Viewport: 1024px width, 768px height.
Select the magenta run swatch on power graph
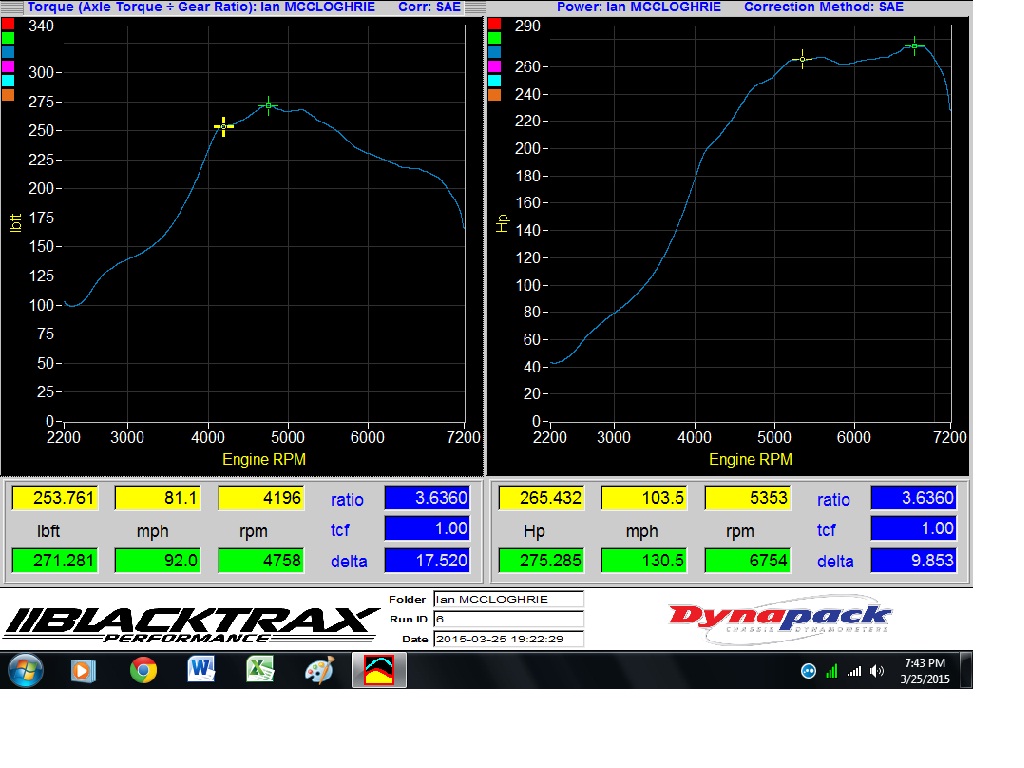(493, 66)
